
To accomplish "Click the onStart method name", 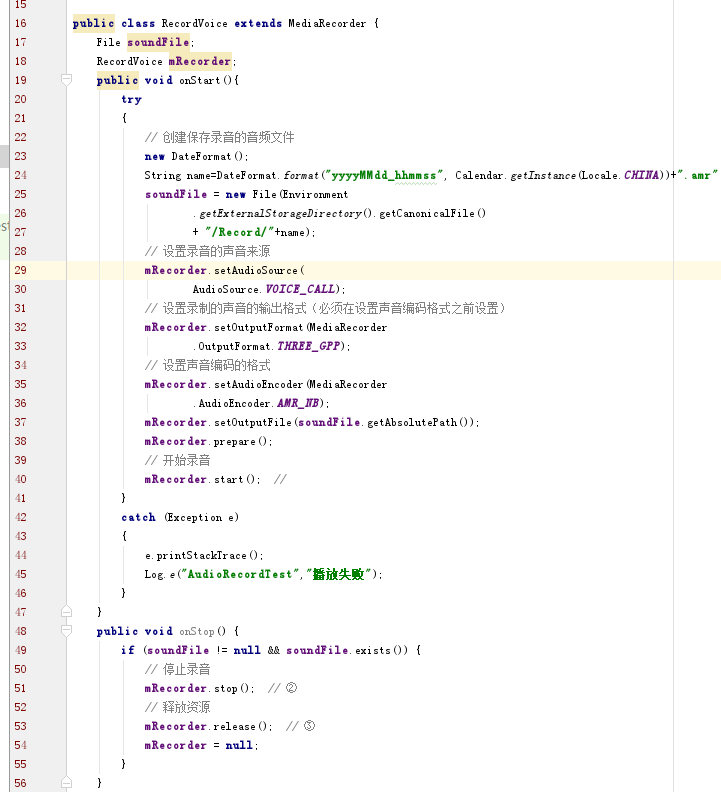I will [200, 80].
